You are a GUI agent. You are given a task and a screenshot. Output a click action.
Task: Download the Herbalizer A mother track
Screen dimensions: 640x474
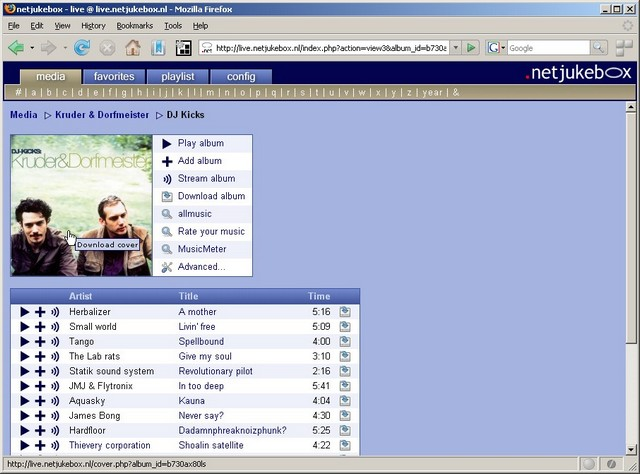coord(345,312)
